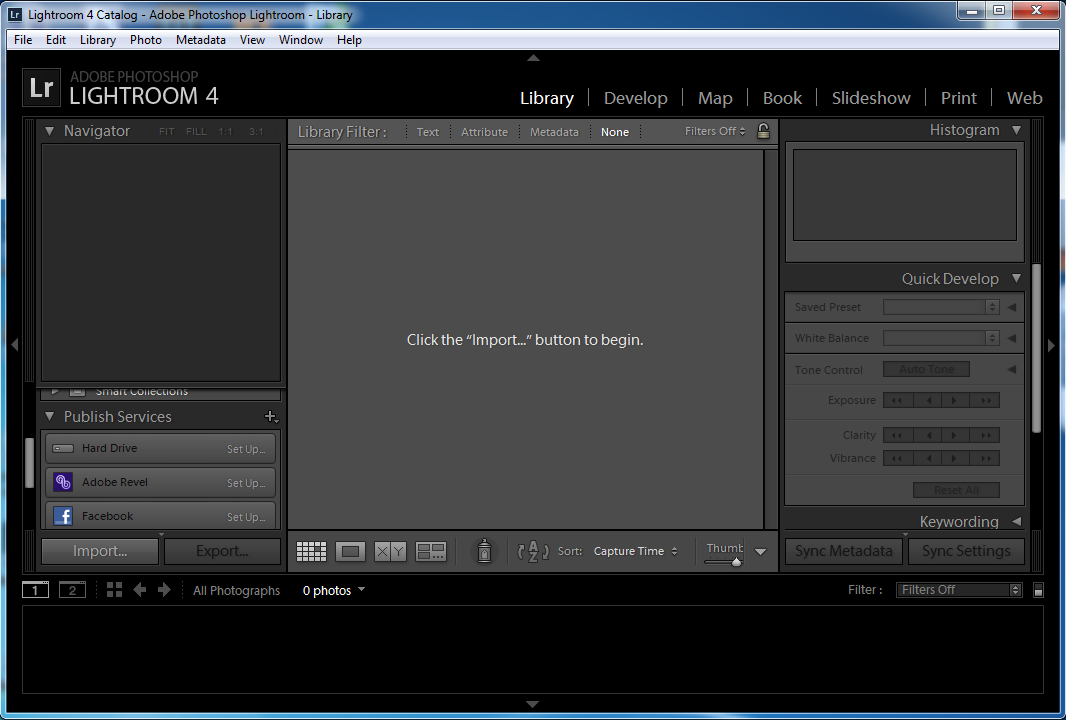The width and height of the screenshot is (1066, 720).
Task: Open the White Balance dropdown
Action: 940,338
